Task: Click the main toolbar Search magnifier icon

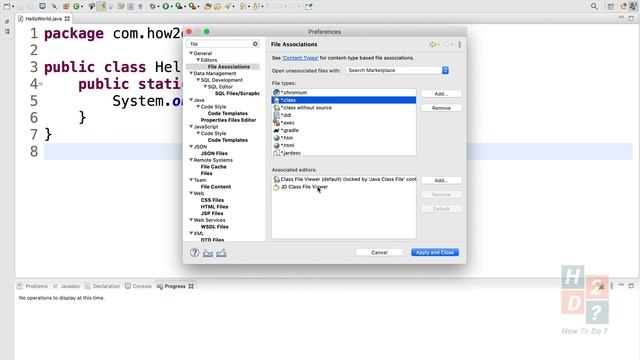Action: click(x=594, y=6)
